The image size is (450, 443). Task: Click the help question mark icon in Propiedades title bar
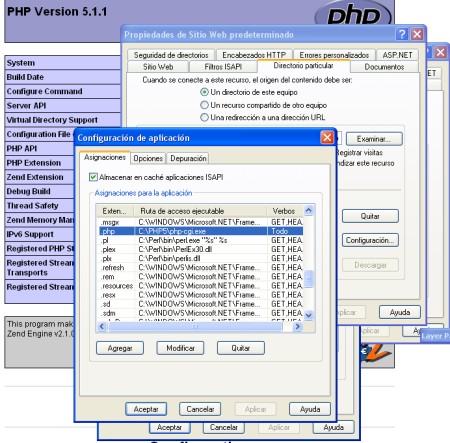click(x=402, y=34)
